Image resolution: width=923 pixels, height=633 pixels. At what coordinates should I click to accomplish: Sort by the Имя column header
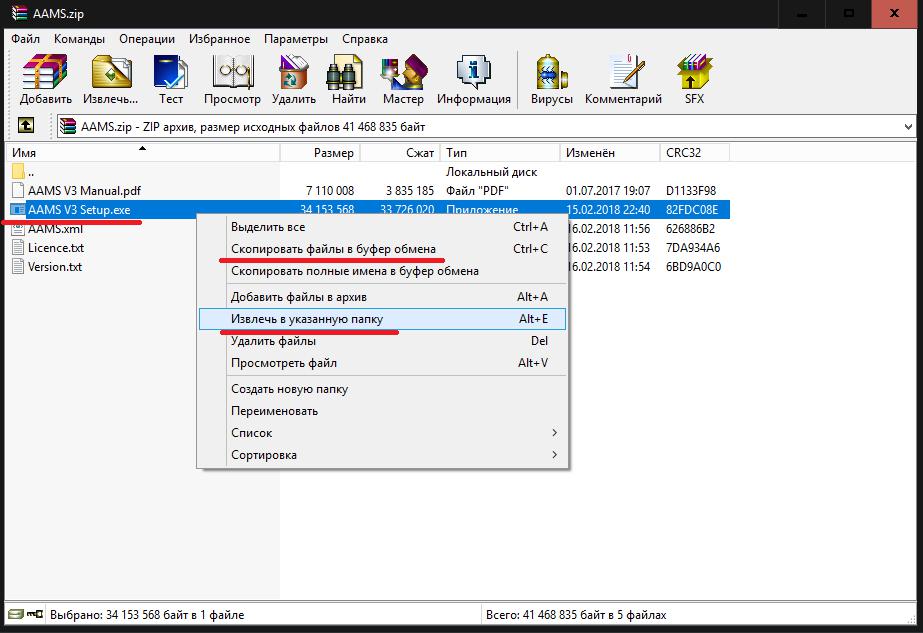click(x=143, y=153)
